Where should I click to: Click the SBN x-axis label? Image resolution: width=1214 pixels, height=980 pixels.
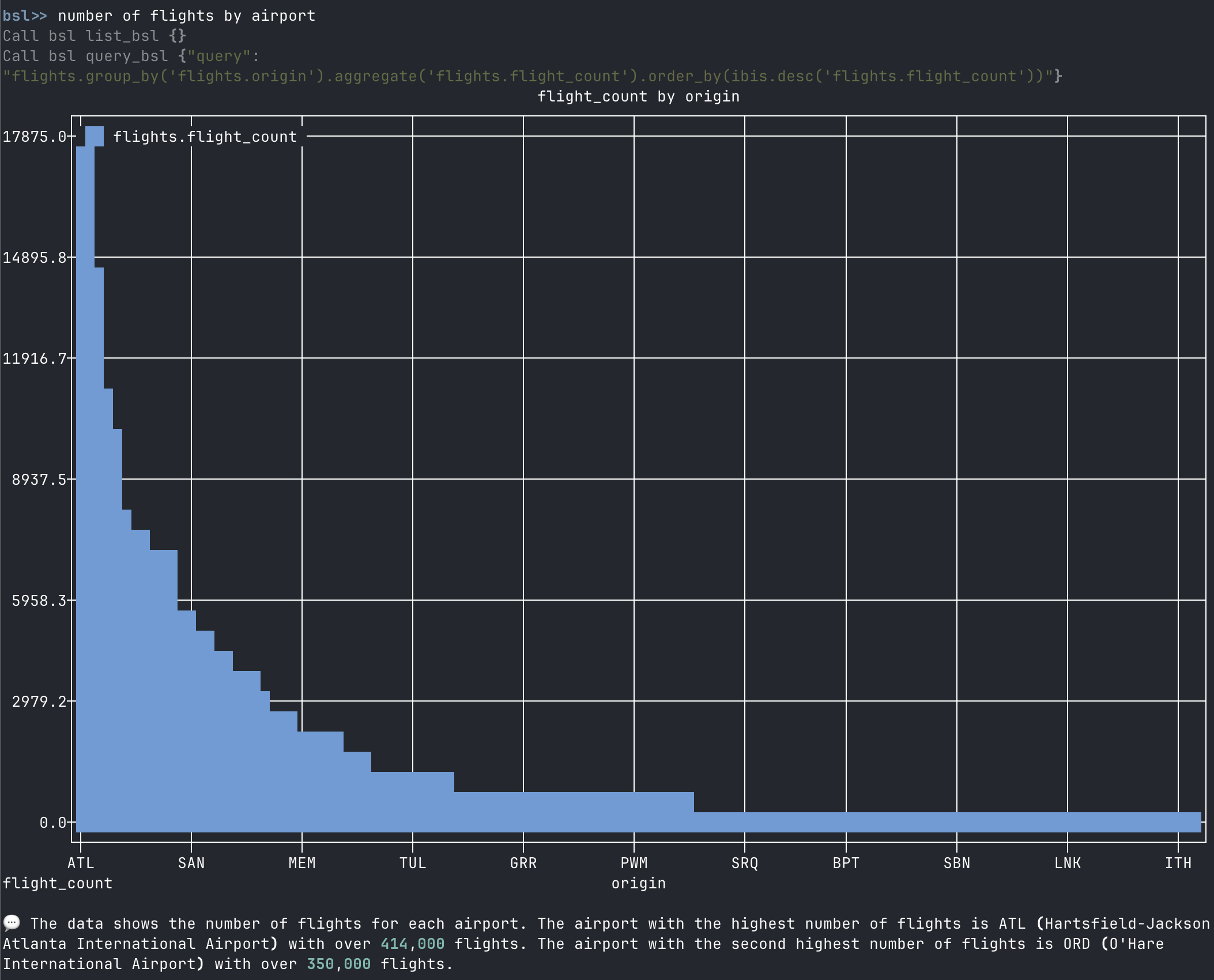pos(957,863)
